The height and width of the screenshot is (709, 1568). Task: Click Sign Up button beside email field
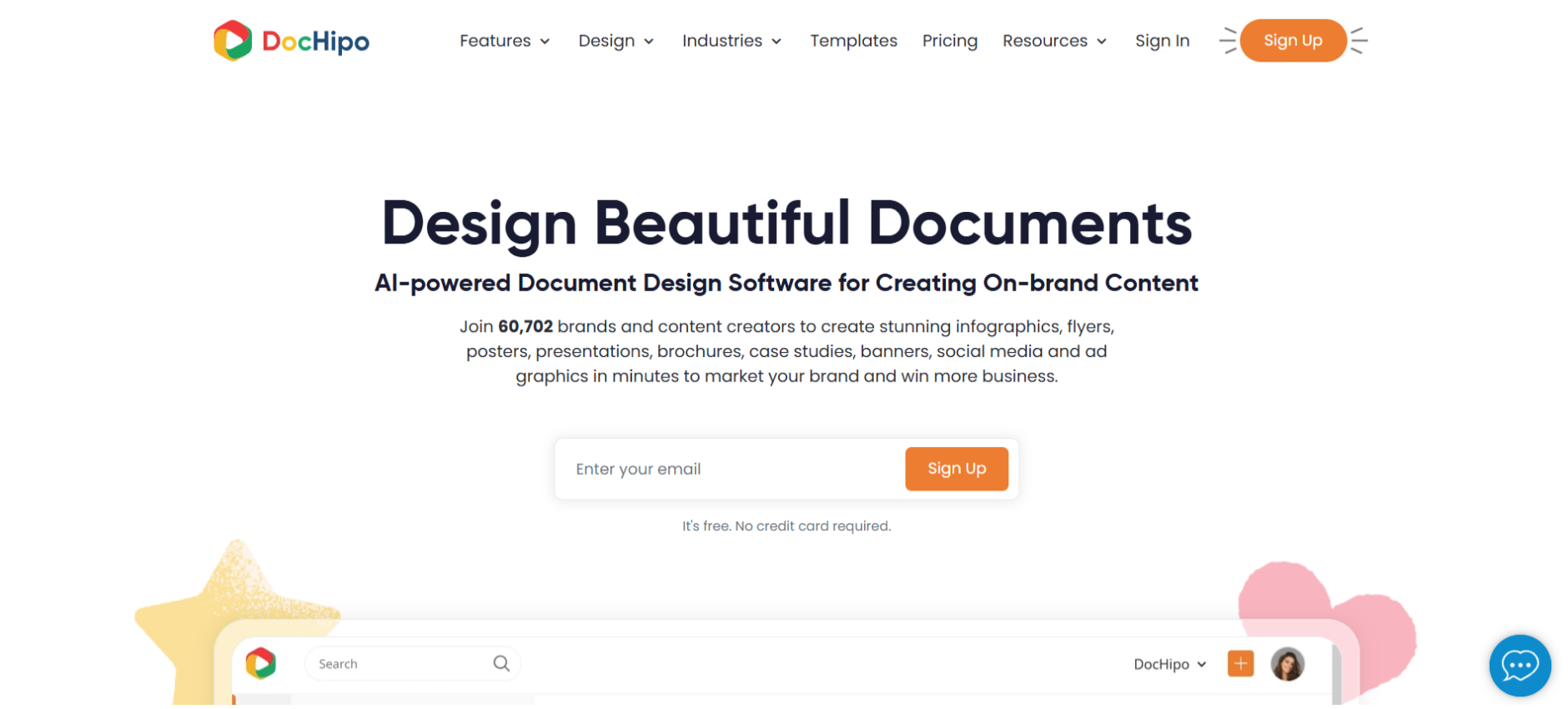pos(956,469)
